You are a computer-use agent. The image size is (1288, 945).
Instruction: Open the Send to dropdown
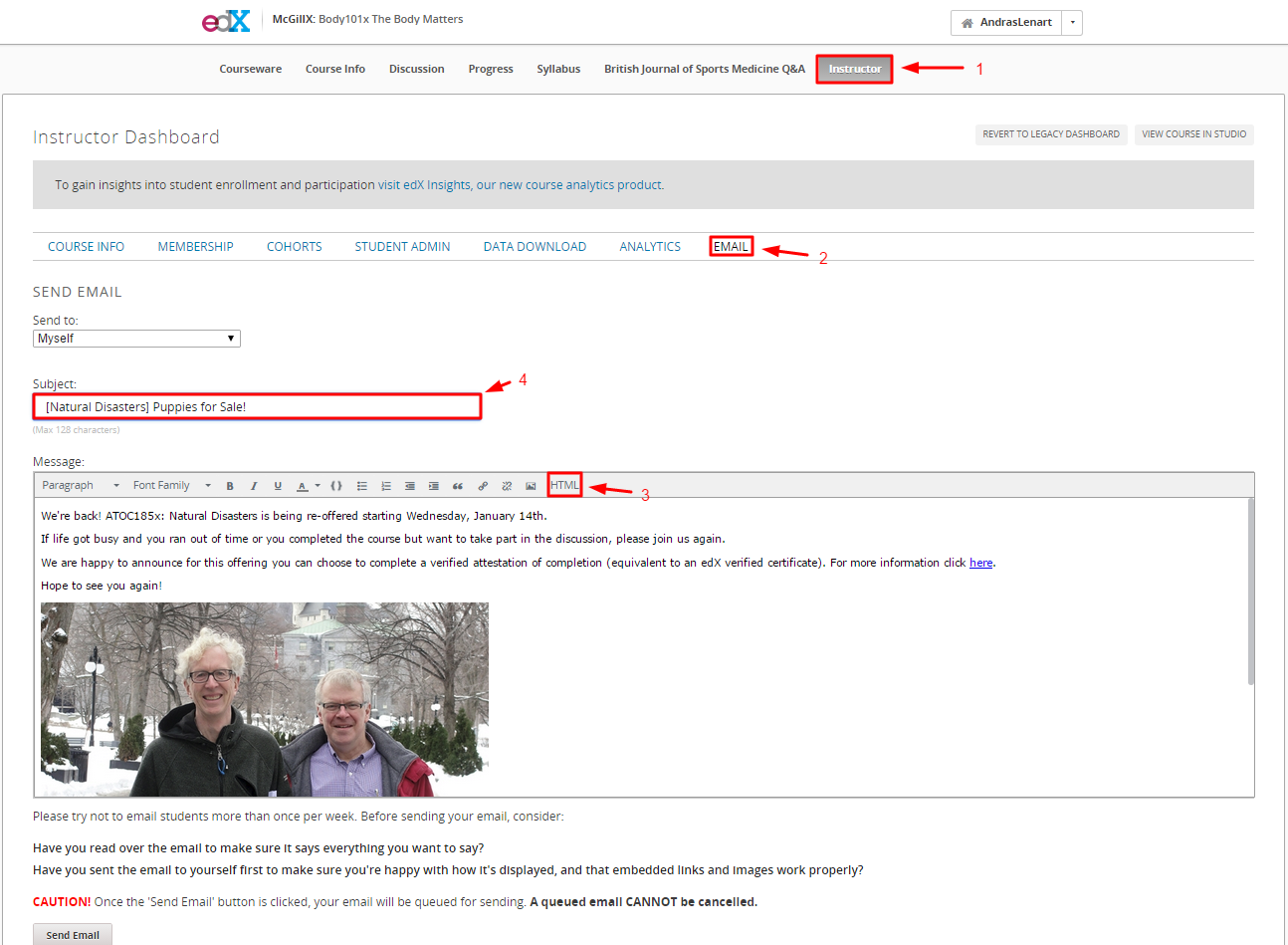[136, 339]
